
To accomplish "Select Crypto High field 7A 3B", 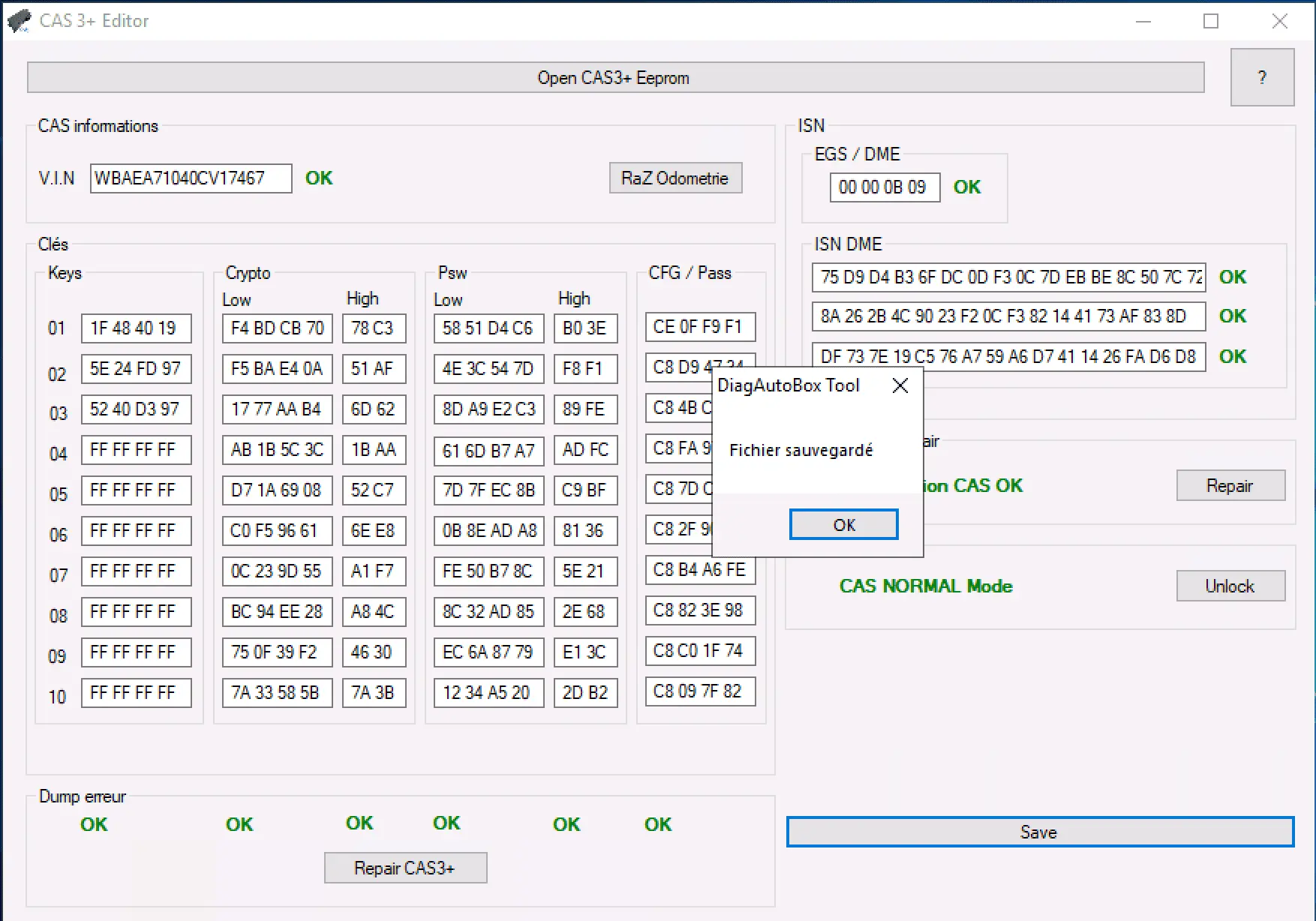I will tap(374, 692).
